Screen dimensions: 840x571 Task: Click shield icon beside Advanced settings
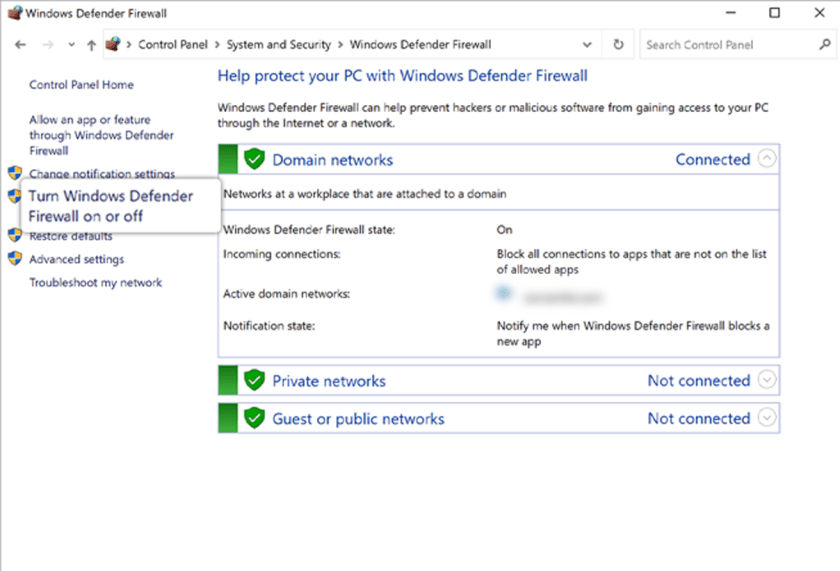point(15,258)
